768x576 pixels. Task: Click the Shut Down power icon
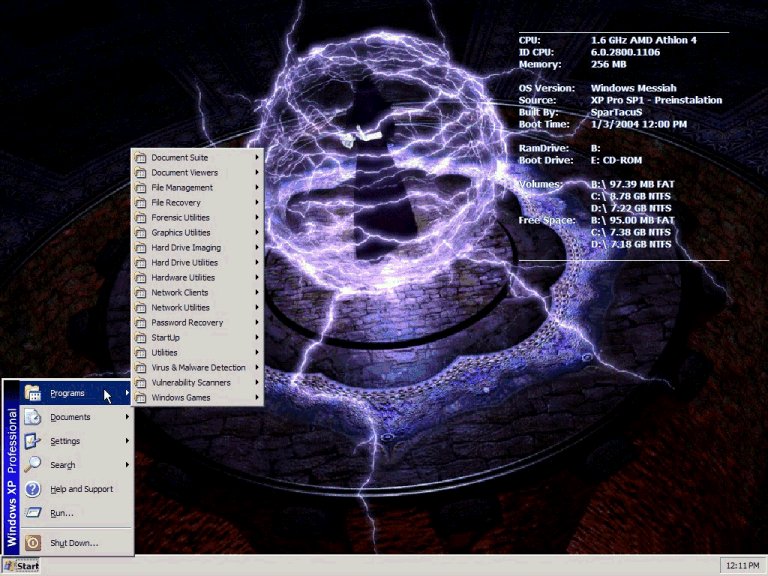tap(32, 543)
